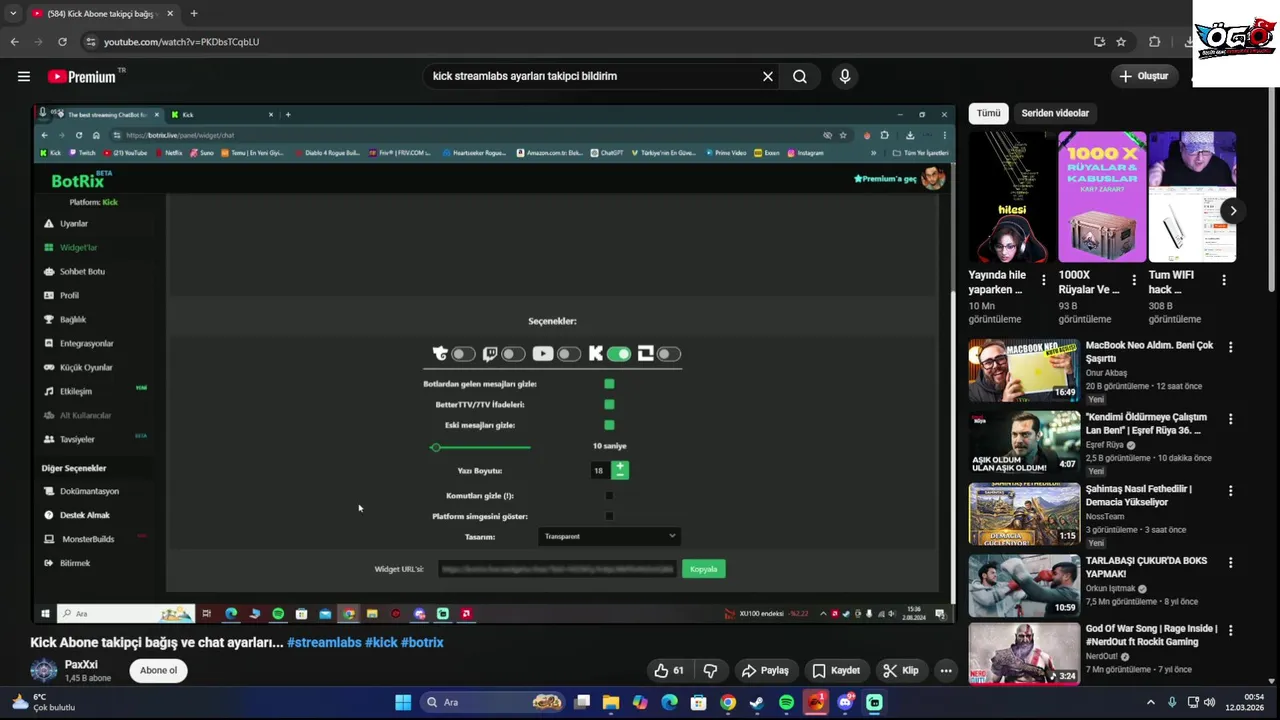Toggle the first platform switch beside the bird logo
1280x720 pixels.
coord(463,354)
